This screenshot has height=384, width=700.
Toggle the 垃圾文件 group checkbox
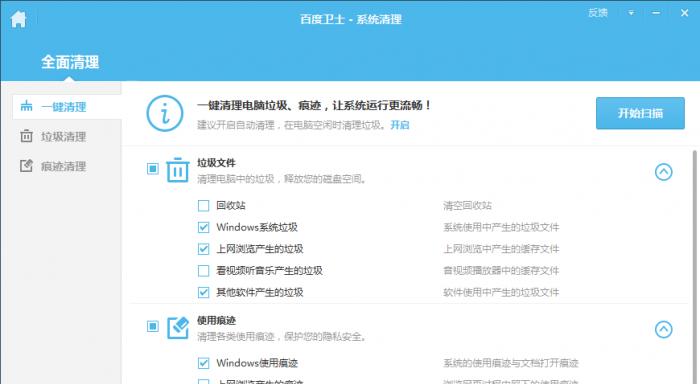click(x=153, y=169)
